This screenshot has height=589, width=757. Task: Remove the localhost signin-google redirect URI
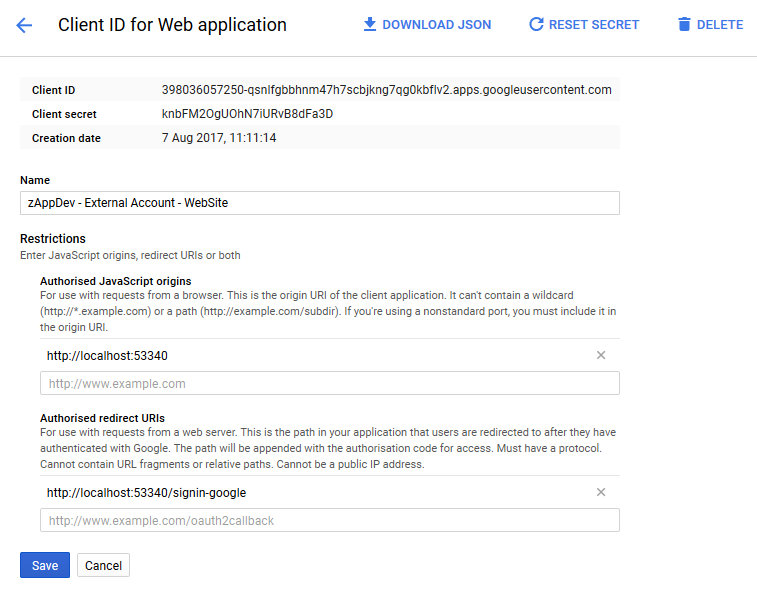point(601,492)
